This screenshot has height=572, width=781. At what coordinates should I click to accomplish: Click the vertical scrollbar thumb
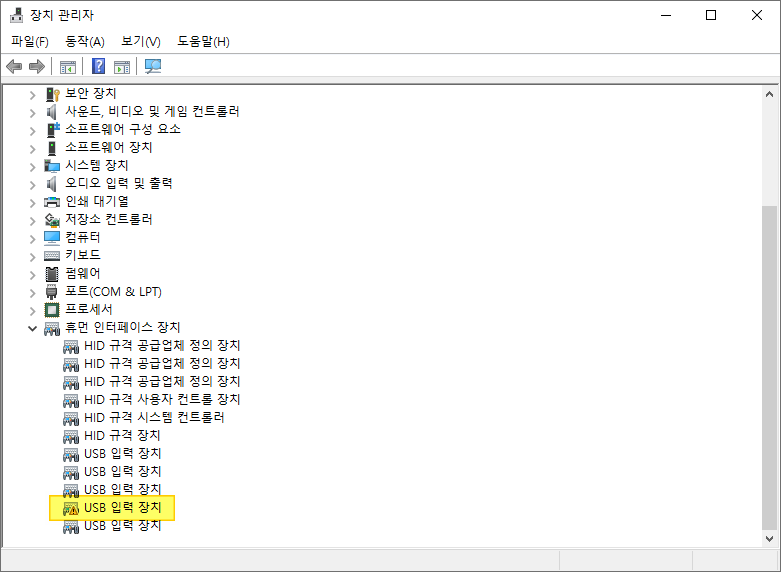click(769, 368)
